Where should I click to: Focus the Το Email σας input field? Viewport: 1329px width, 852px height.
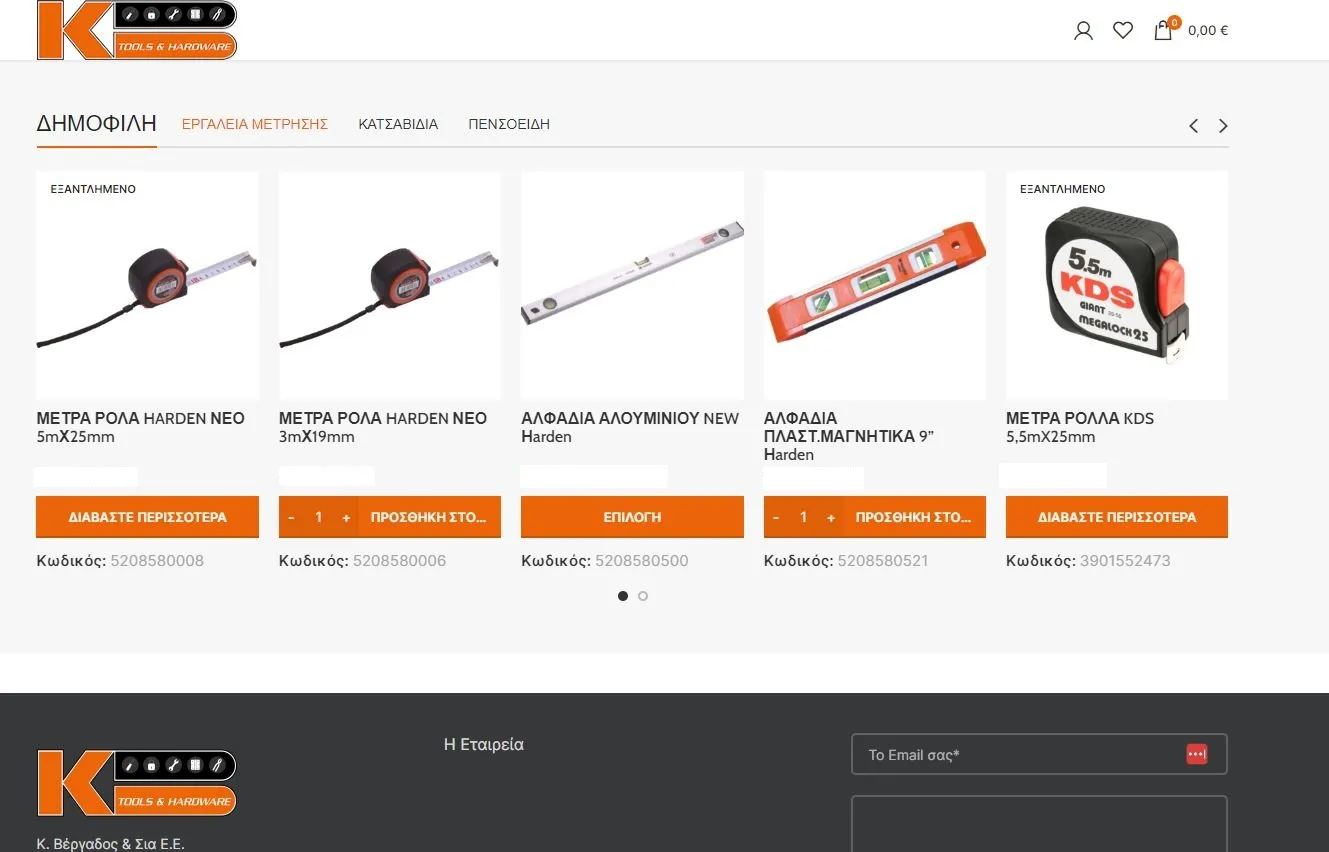point(1039,754)
